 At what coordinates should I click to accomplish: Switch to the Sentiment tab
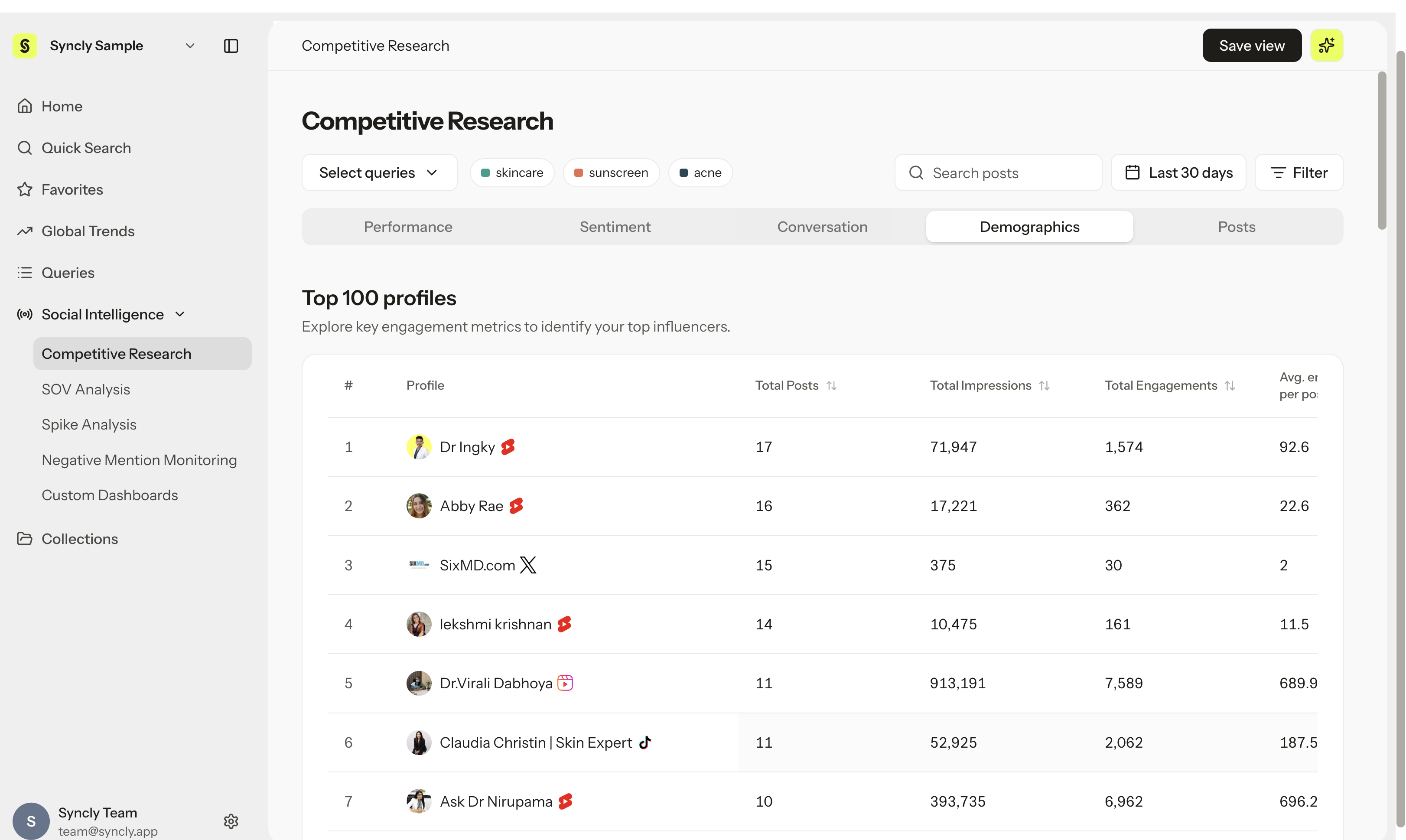(615, 227)
